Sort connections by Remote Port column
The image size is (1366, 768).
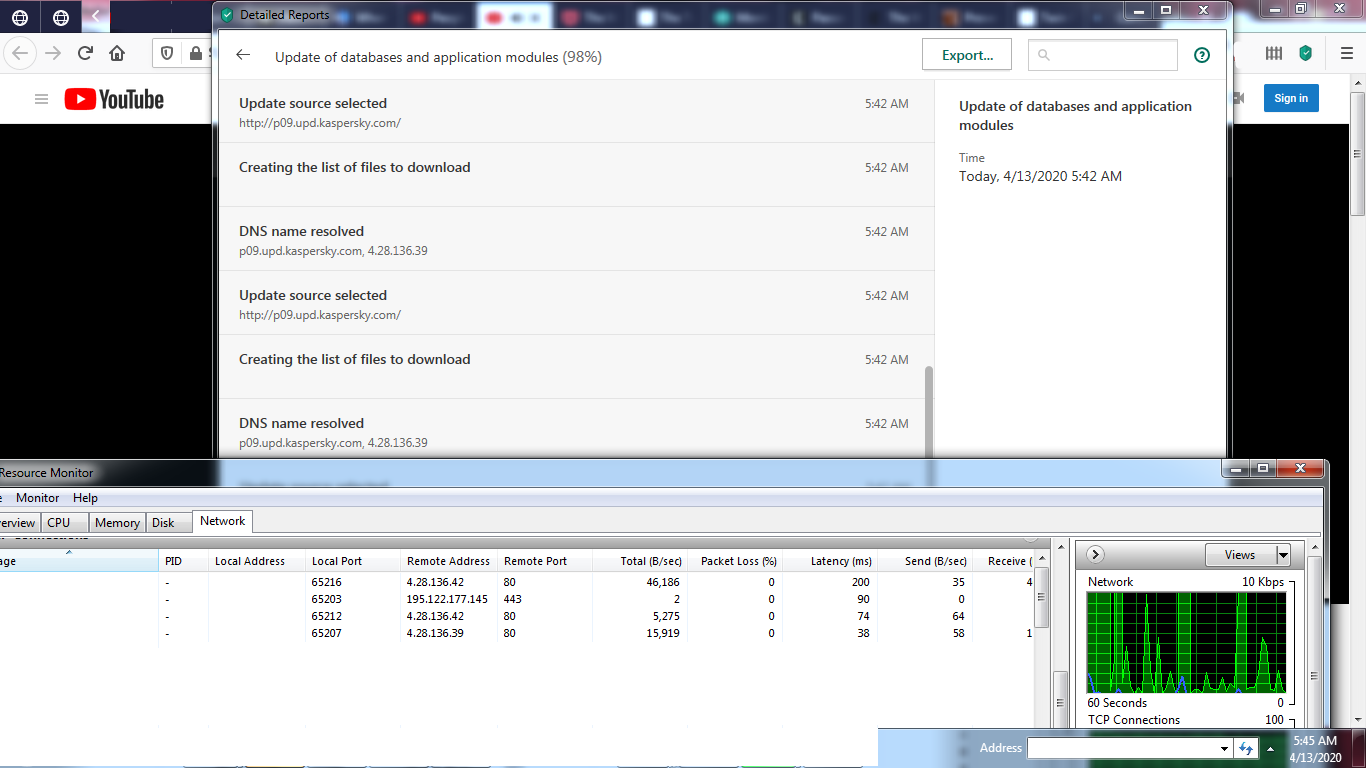pos(545,561)
